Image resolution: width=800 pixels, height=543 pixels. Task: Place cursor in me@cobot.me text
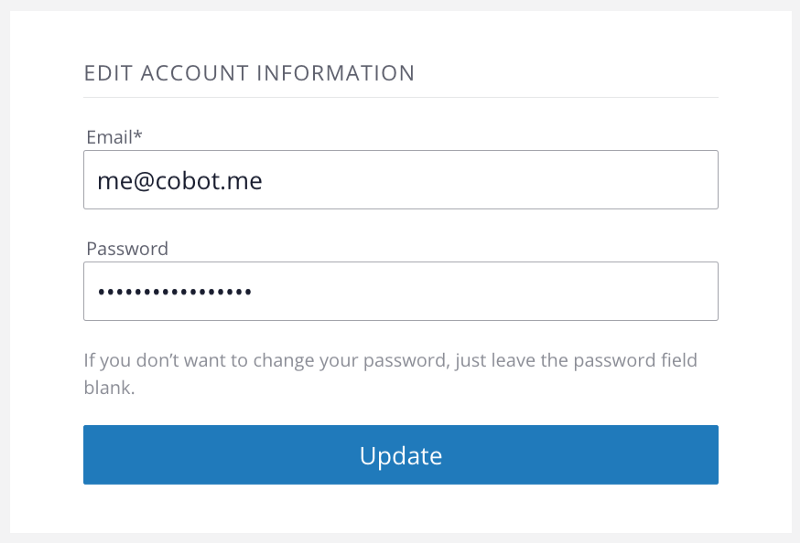tap(180, 181)
